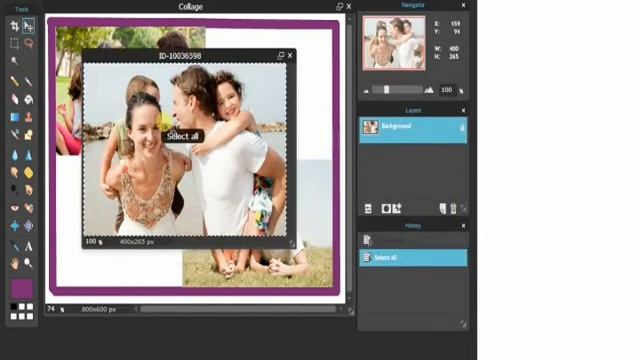The height and width of the screenshot is (360, 640).
Task: Click the Collage window horizontal scrollbar
Action: tap(238, 309)
